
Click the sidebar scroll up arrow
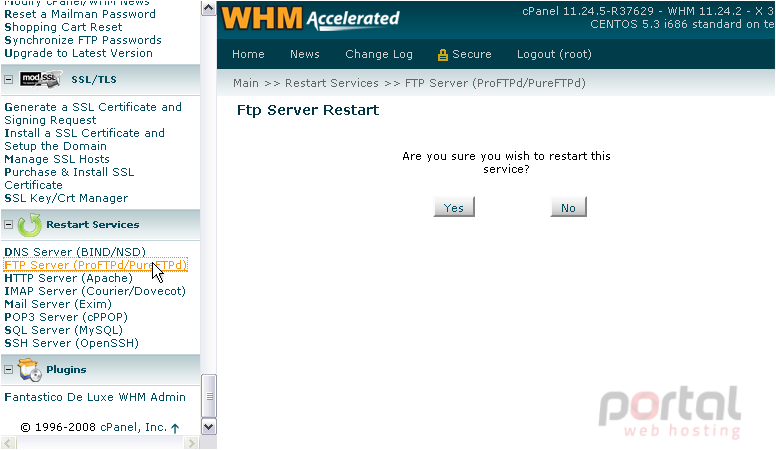coord(208,8)
